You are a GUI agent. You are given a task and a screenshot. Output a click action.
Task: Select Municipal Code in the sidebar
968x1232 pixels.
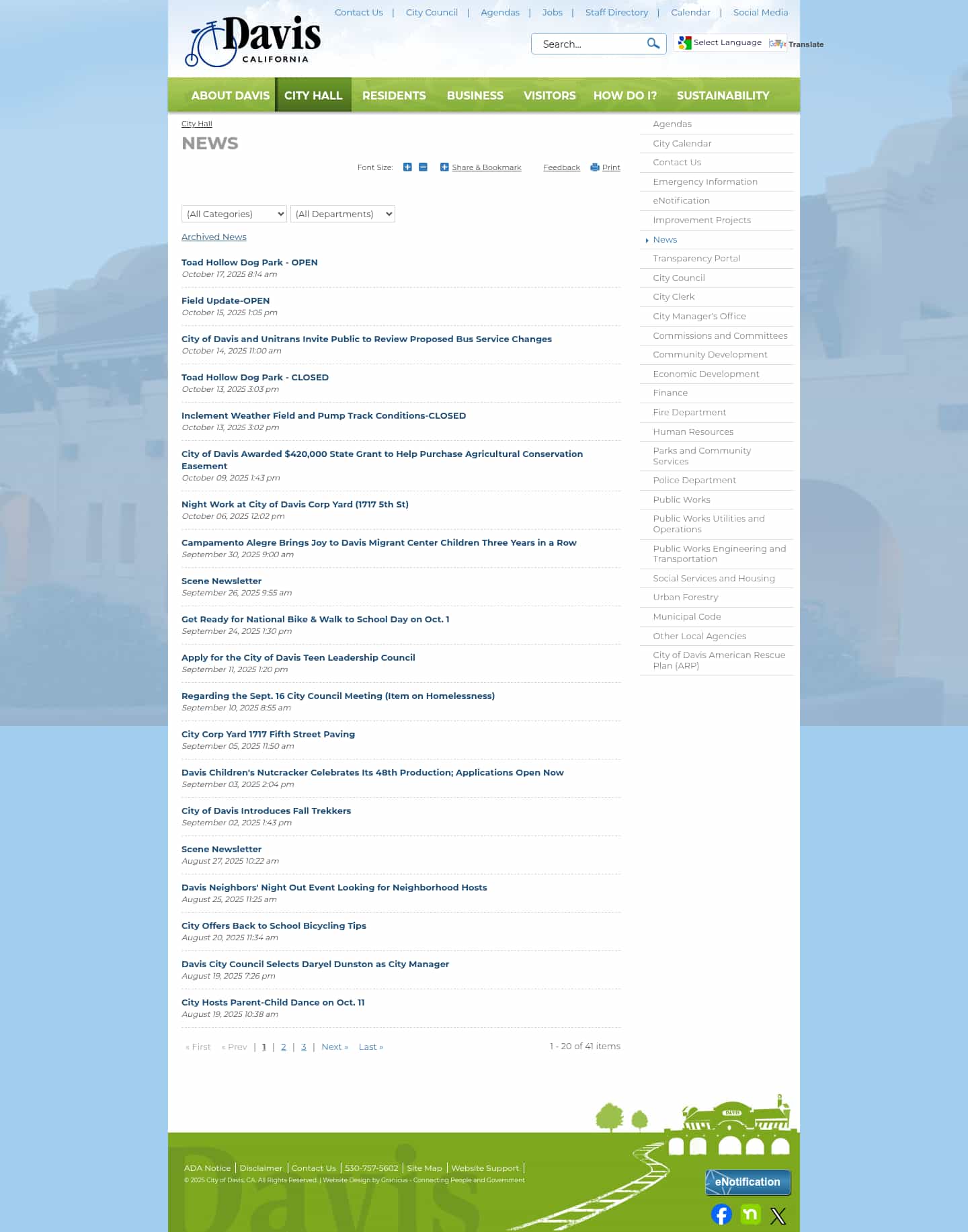point(687,617)
